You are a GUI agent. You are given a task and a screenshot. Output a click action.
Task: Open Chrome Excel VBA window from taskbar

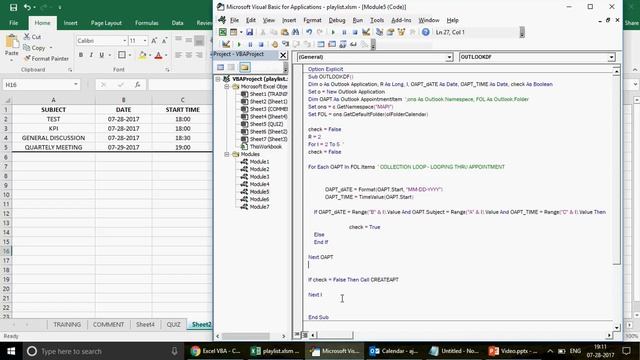(216, 351)
